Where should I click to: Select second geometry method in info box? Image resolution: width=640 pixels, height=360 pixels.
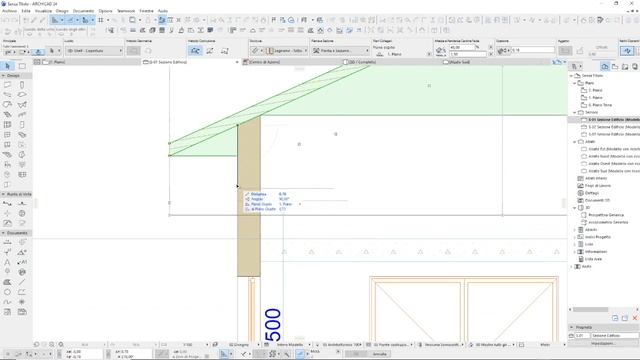(x=210, y=51)
